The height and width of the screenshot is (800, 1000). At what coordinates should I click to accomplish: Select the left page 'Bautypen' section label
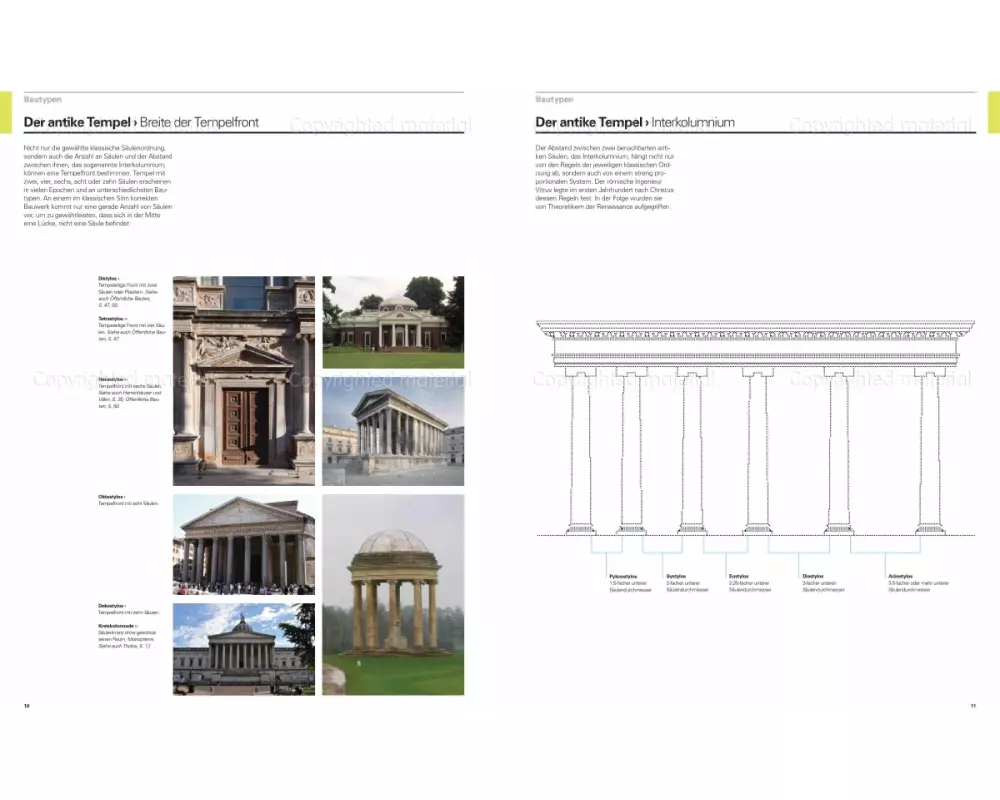41,100
